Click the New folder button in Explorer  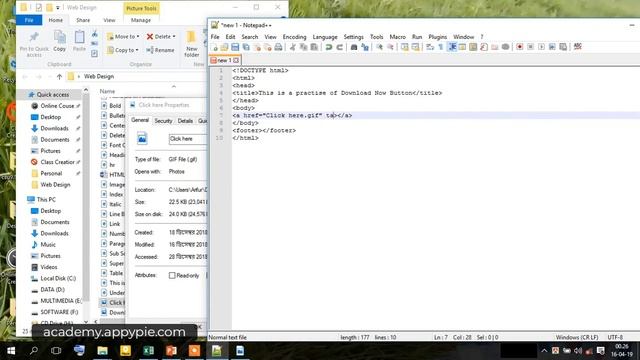click(191, 43)
